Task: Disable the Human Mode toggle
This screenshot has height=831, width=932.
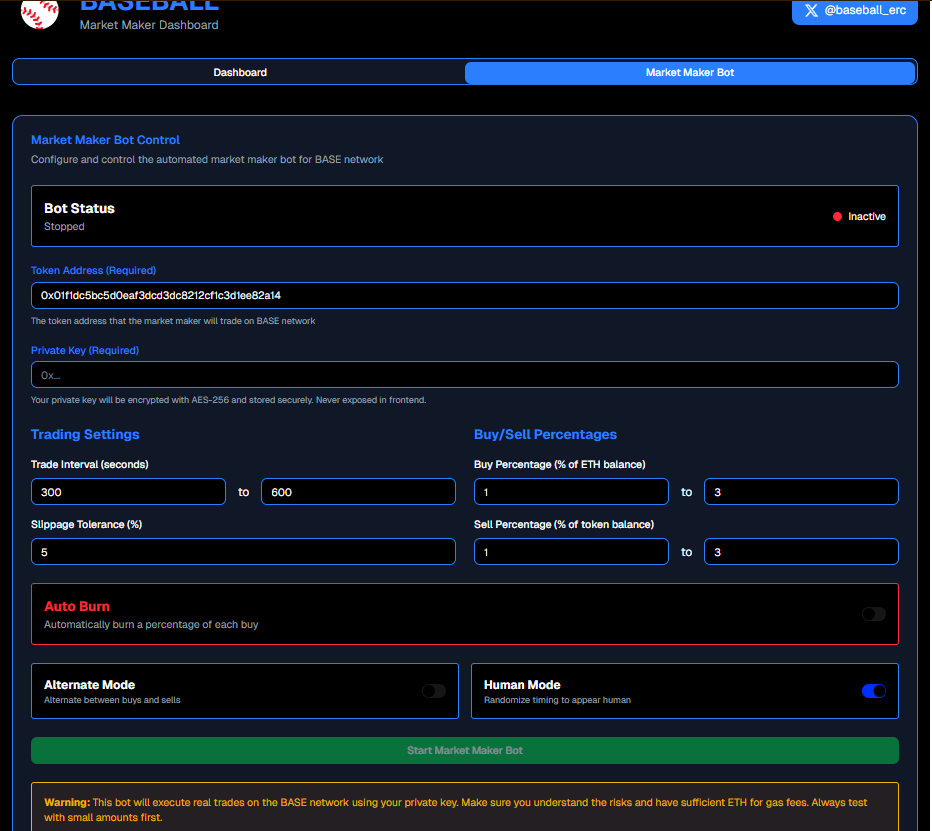Action: (x=874, y=691)
